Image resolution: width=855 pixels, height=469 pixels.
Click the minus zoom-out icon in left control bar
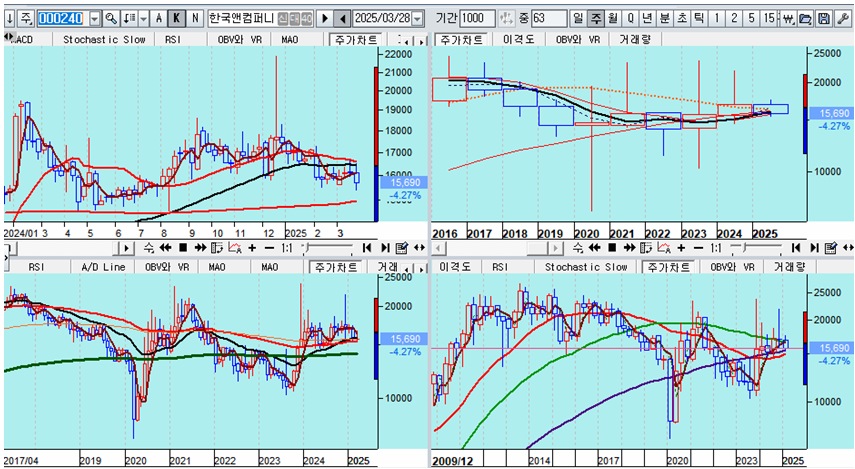[x=269, y=248]
